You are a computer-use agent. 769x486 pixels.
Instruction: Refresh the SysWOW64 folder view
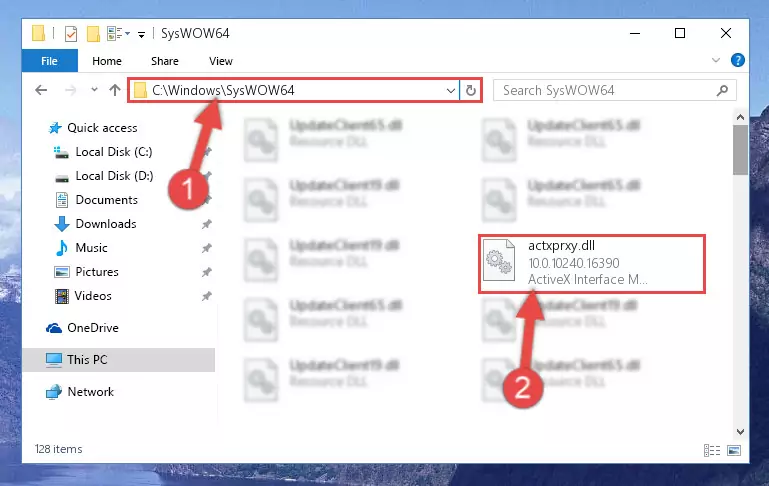470,91
